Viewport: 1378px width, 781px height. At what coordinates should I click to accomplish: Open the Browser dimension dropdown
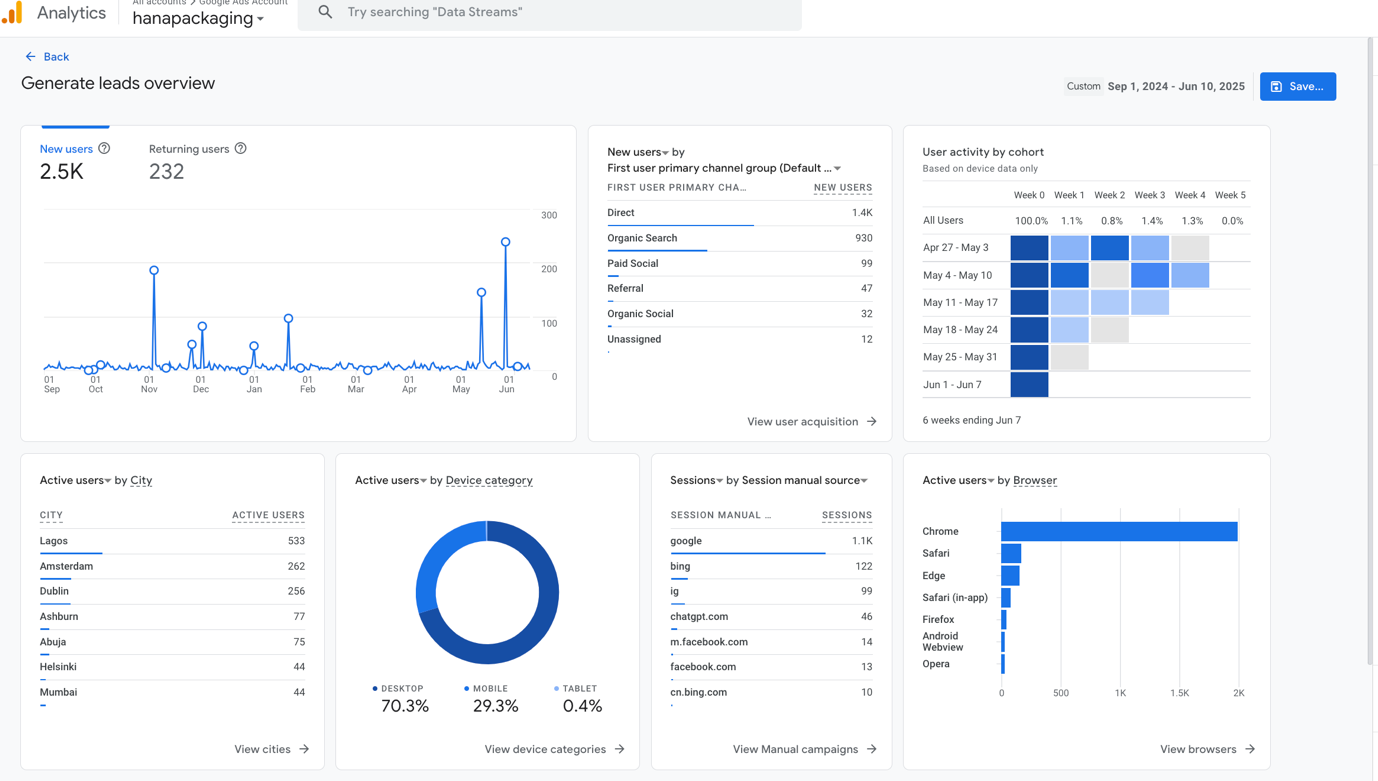coord(1035,480)
